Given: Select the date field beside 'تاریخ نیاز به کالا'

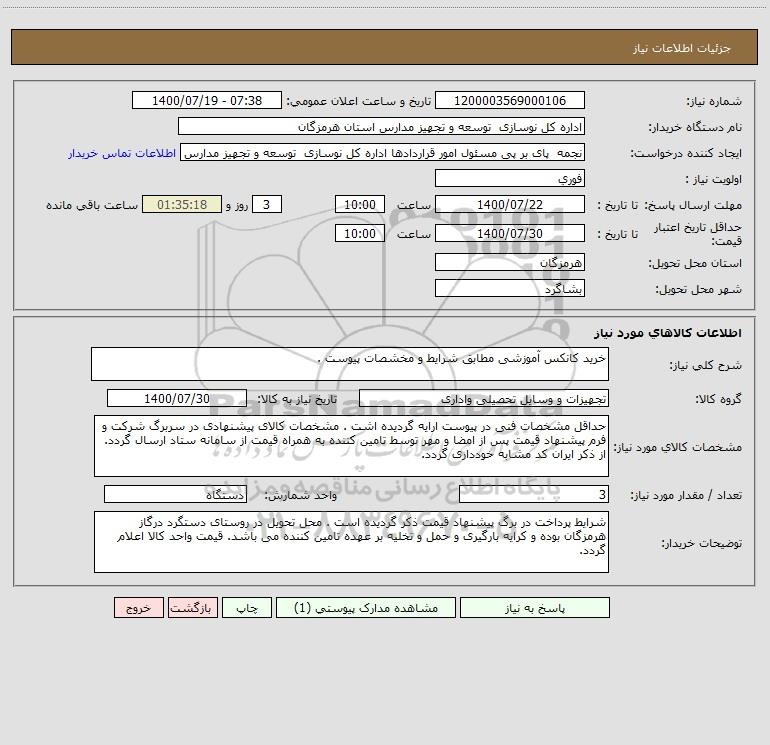Looking at the screenshot, I should click(177, 399).
